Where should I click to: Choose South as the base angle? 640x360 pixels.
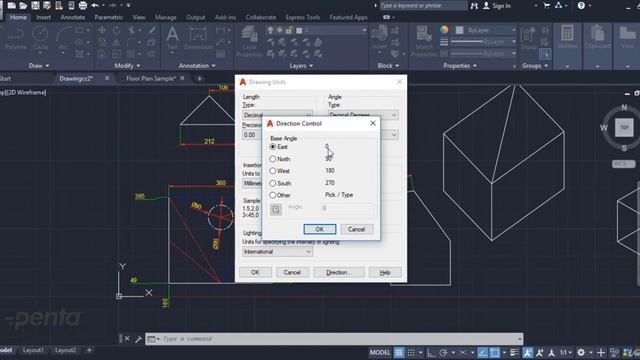273,183
